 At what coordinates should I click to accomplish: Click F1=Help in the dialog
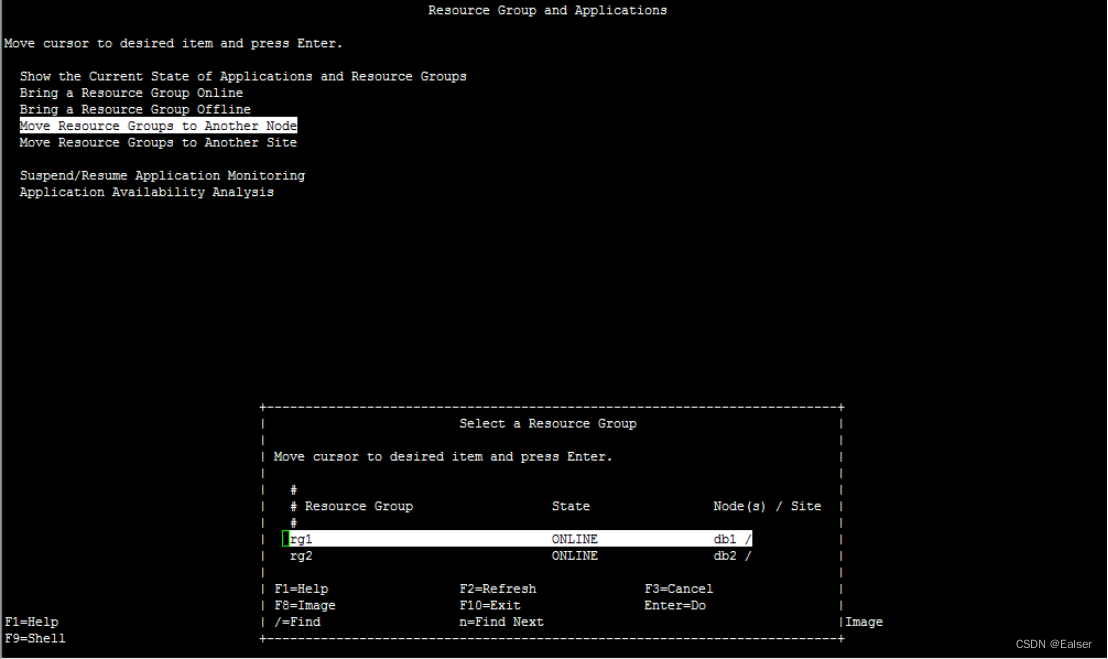(x=301, y=589)
